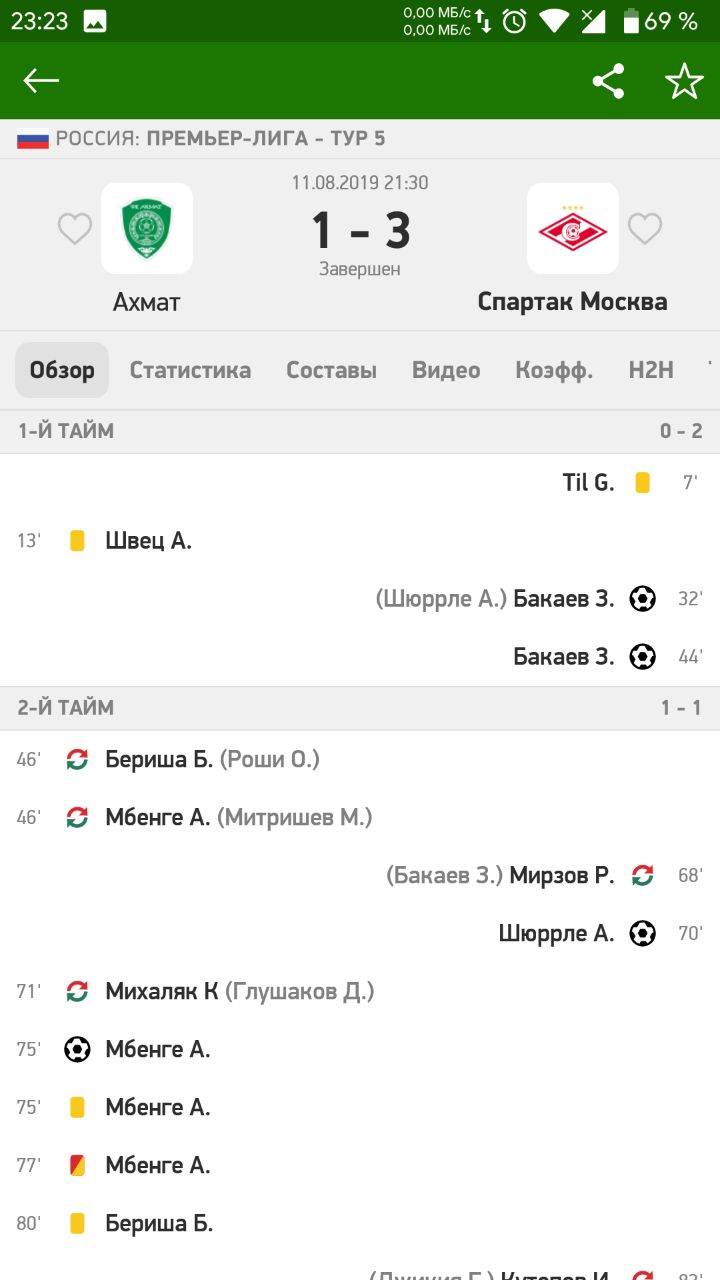Open player Шюррле А. goal at 70'

[x=556, y=934]
